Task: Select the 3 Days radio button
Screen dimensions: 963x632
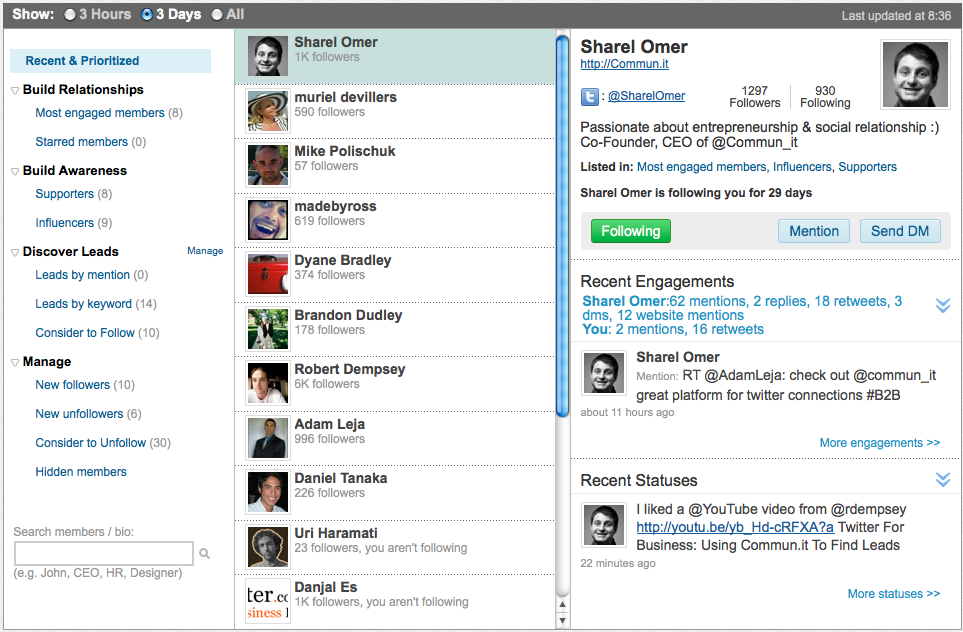Action: pyautogui.click(x=147, y=14)
